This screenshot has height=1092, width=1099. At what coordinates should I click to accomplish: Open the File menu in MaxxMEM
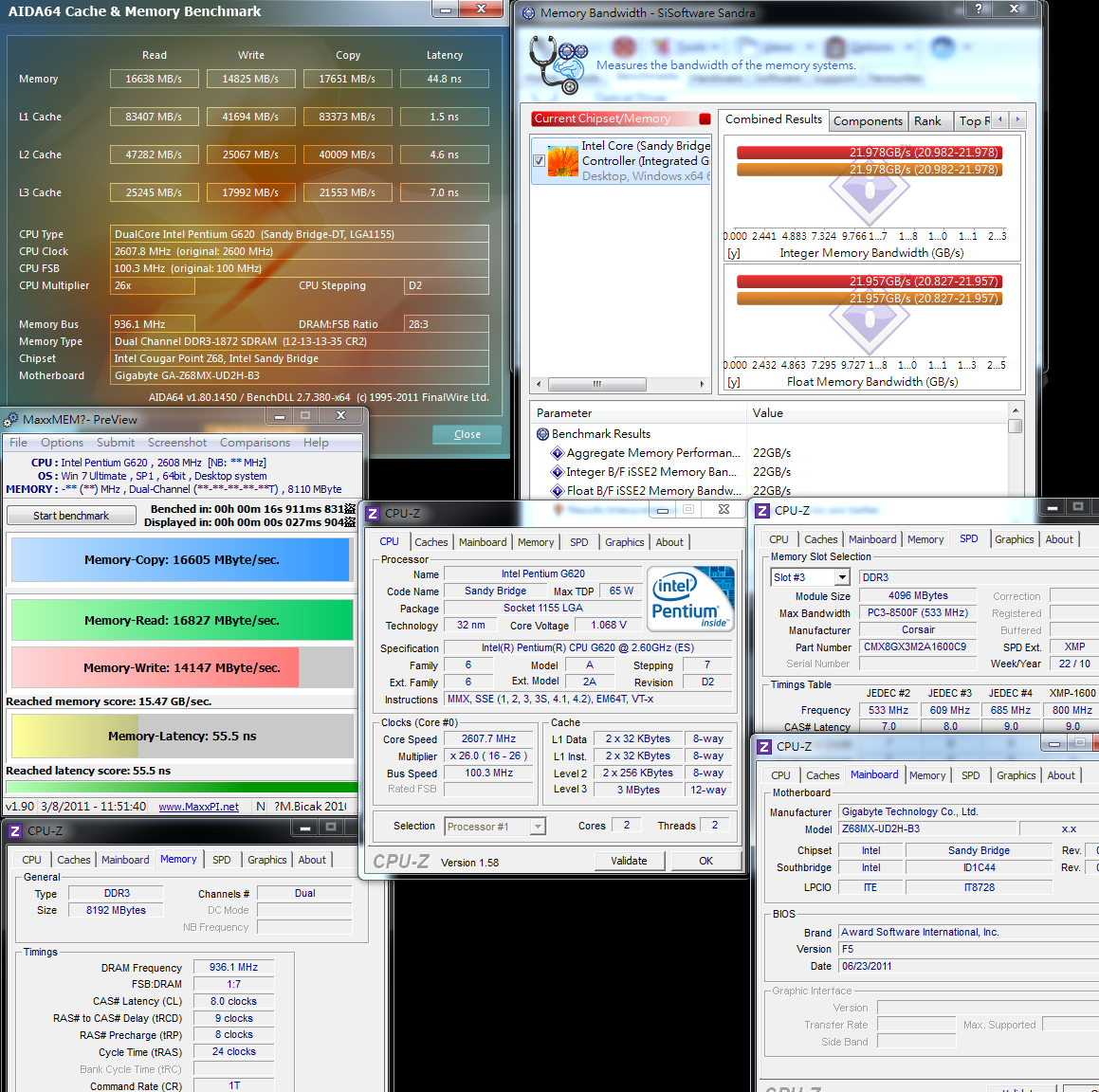(x=18, y=443)
